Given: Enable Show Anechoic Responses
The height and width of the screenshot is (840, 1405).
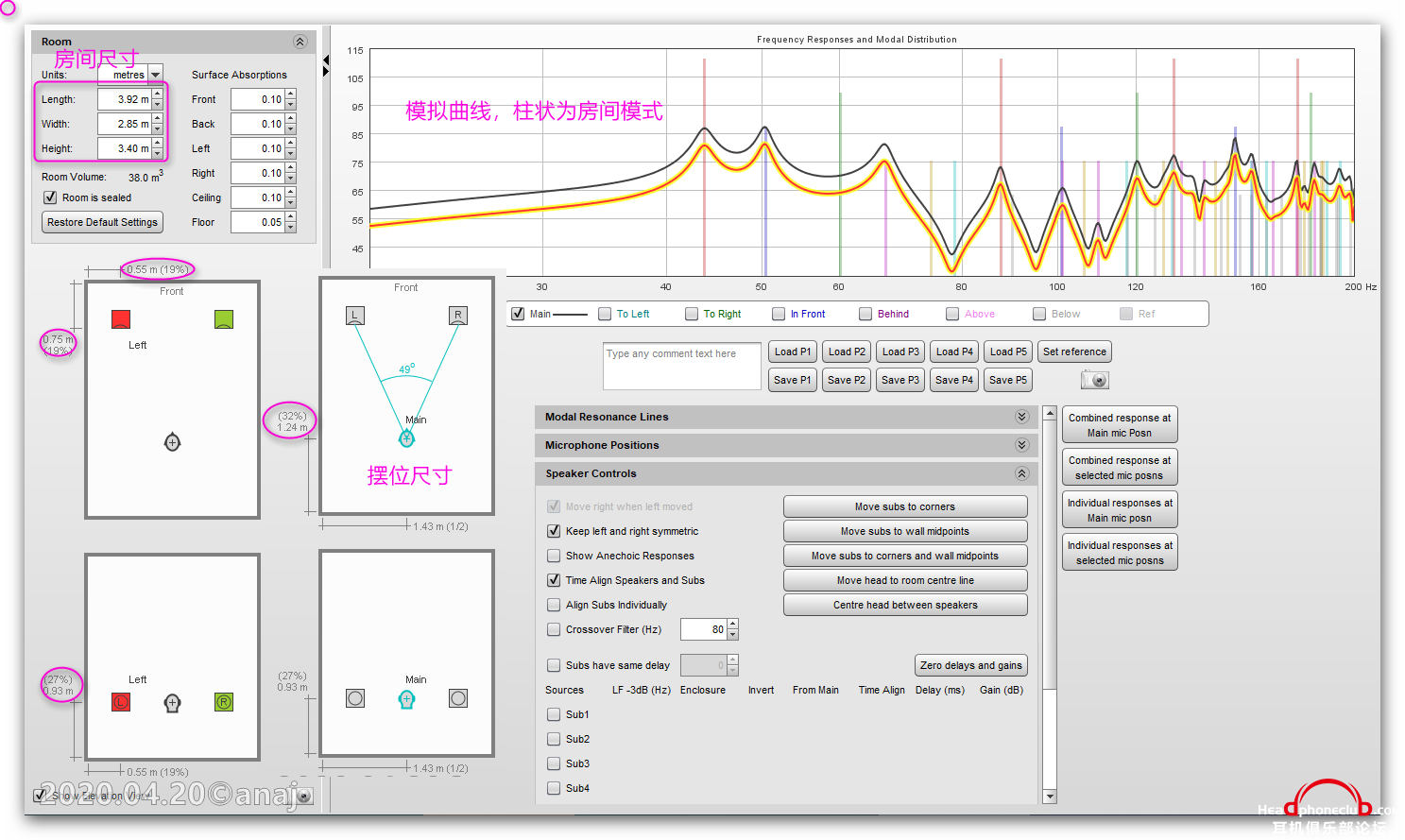Looking at the screenshot, I should click(554, 556).
